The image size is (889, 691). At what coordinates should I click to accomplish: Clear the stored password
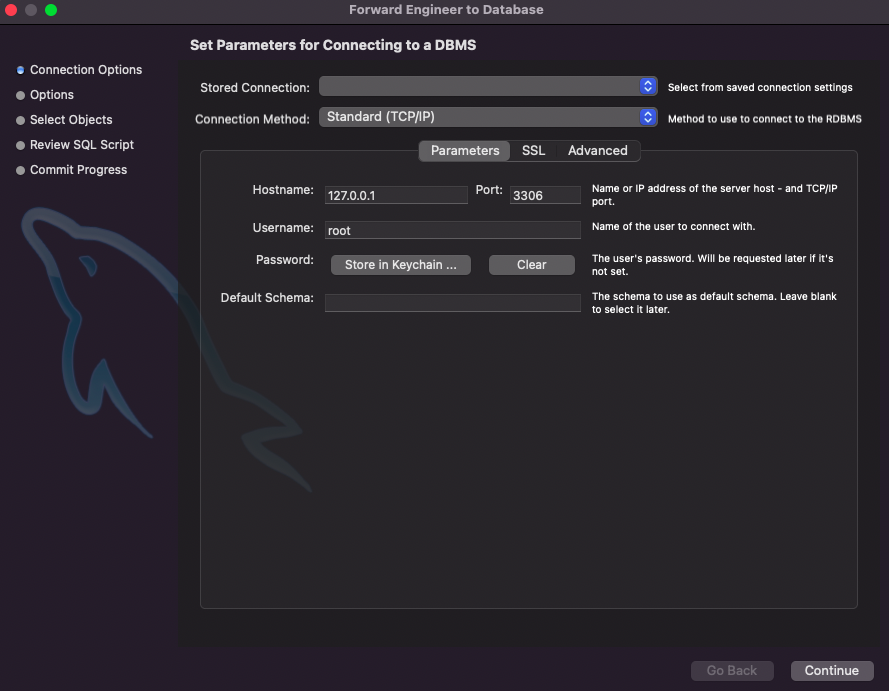click(531, 265)
